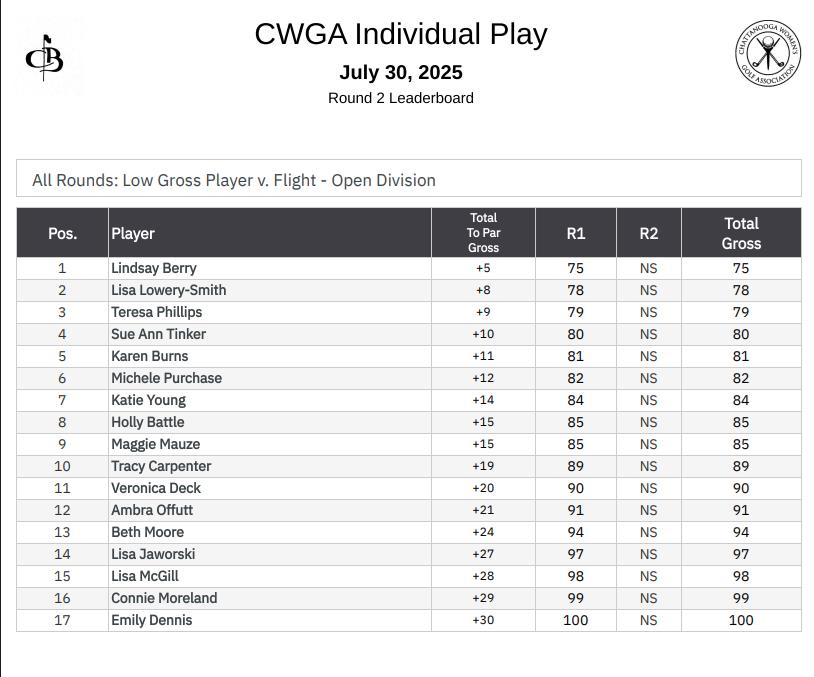Click Michele Purchase's name
814x677 pixels.
[167, 378]
